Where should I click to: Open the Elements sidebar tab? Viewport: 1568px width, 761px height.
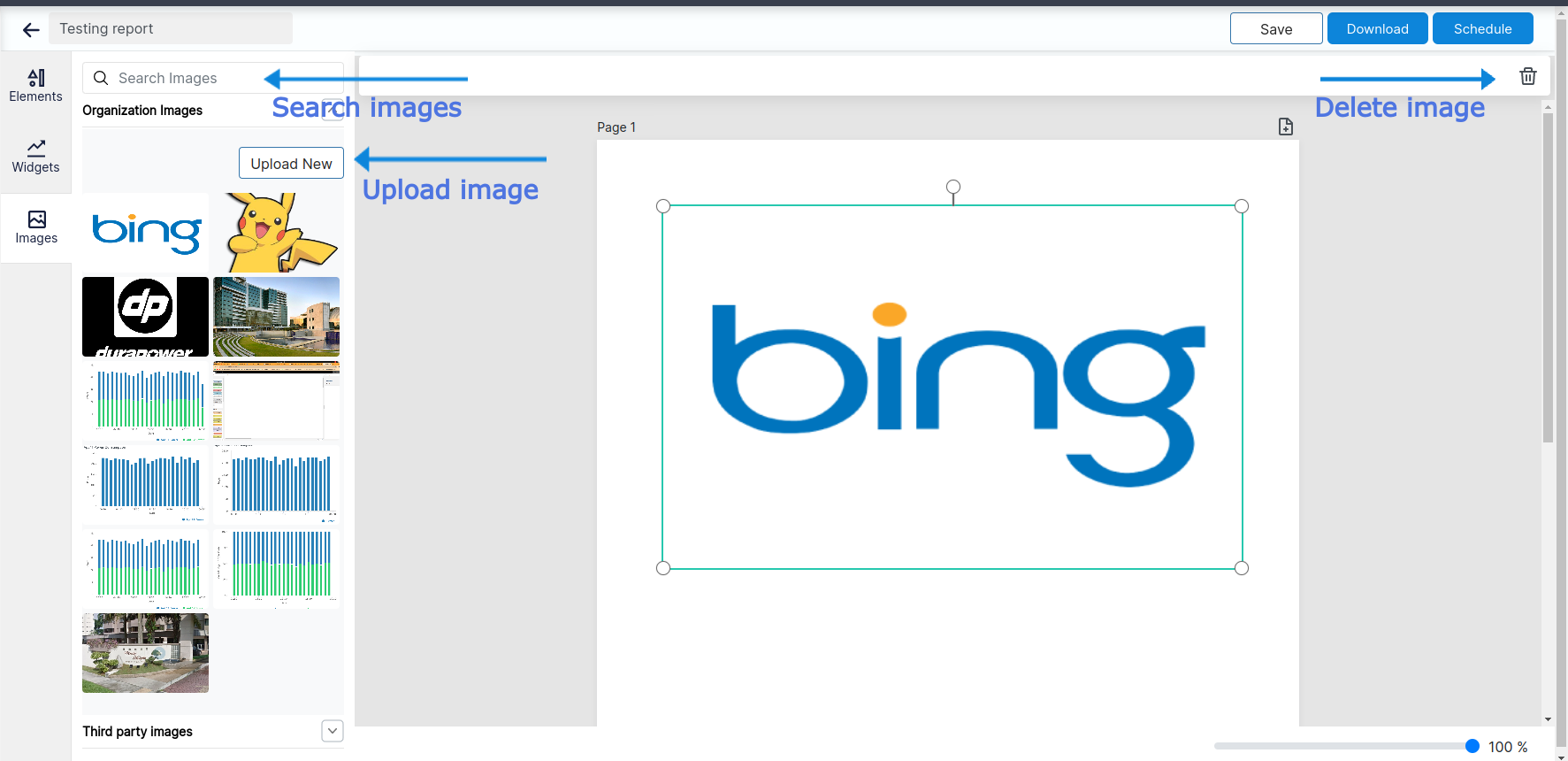pyautogui.click(x=35, y=86)
